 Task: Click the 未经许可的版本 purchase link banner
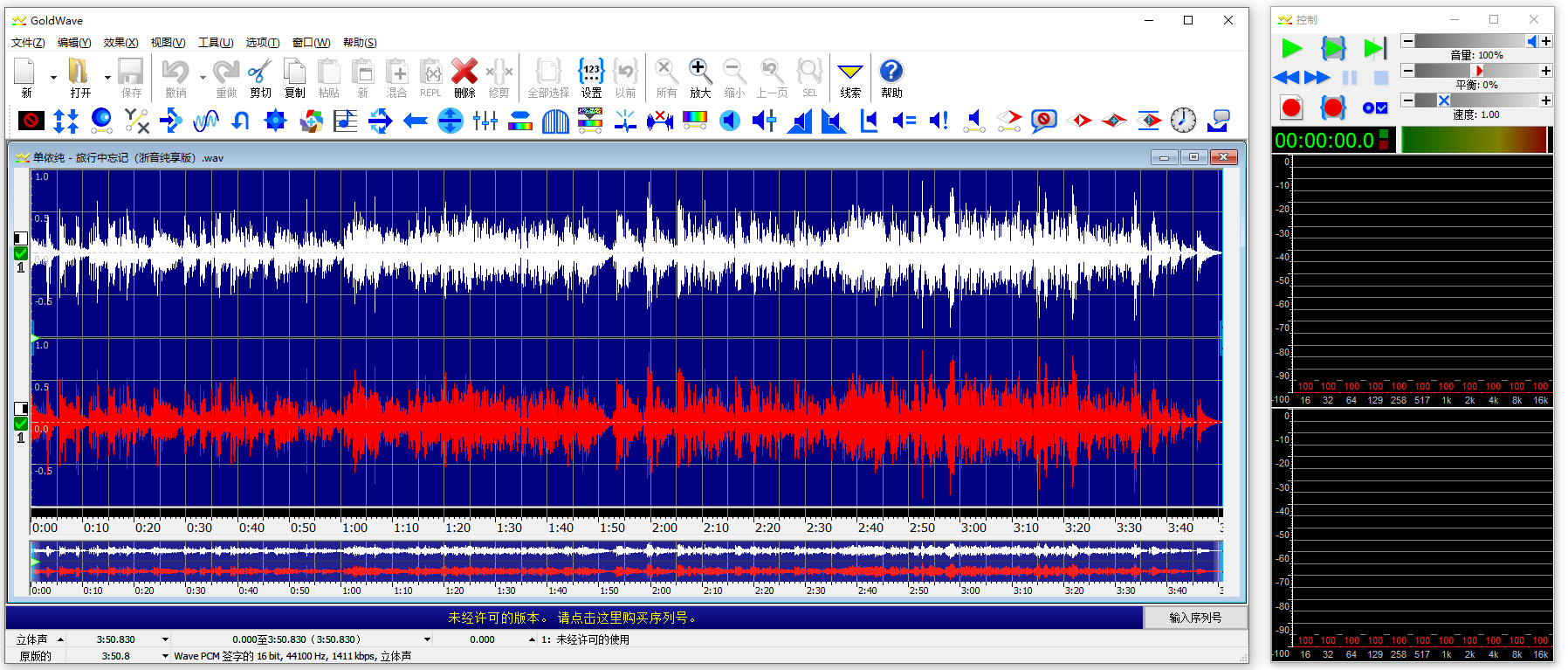pos(574,618)
